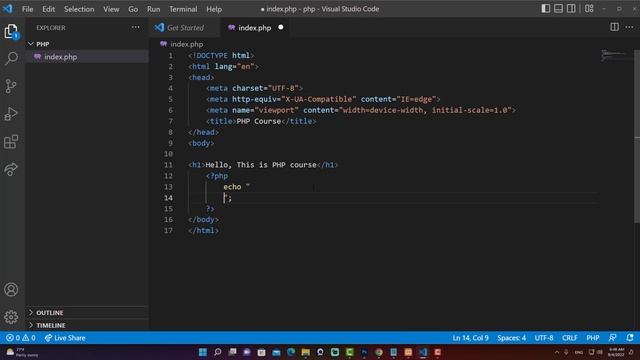Viewport: 640px width, 360px height.
Task: Toggle Primary Side Bar visibility
Action: (546, 9)
